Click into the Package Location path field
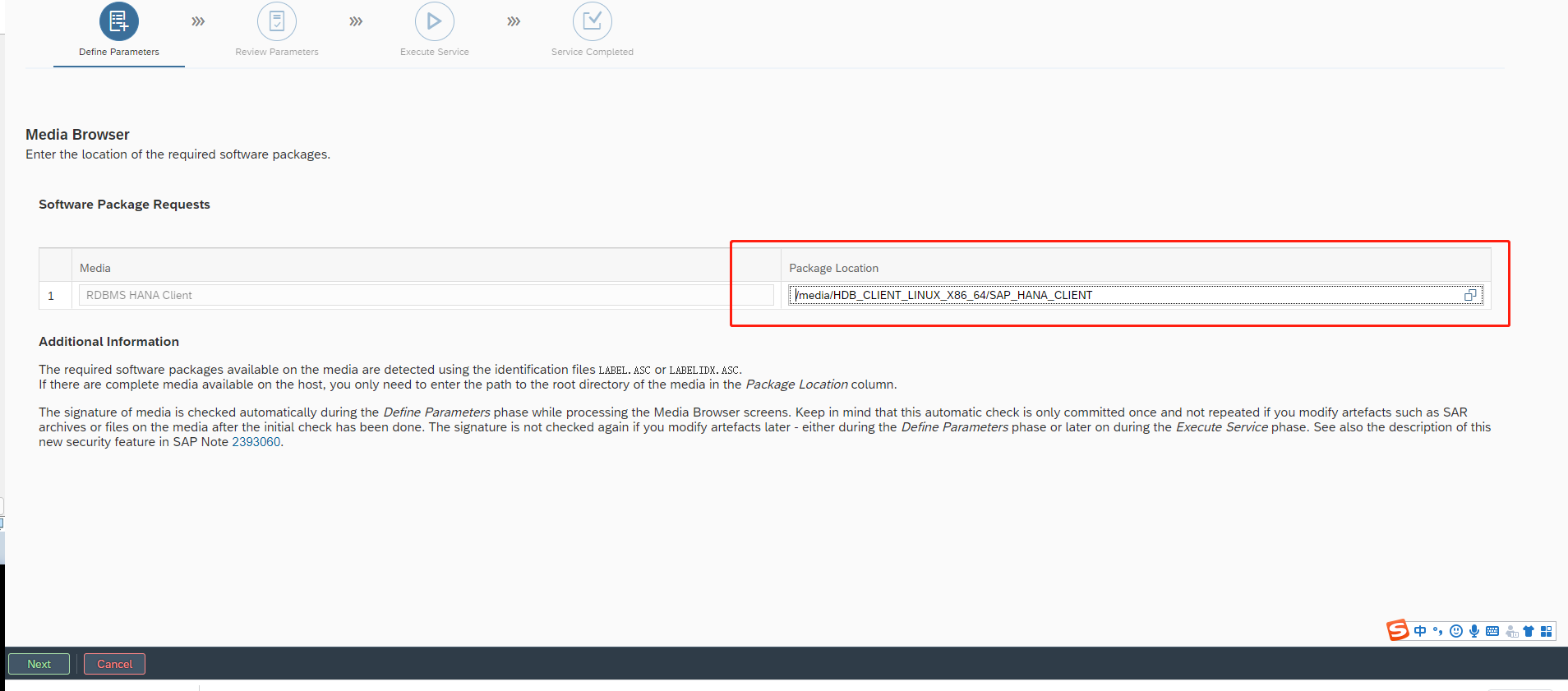 coord(1126,295)
